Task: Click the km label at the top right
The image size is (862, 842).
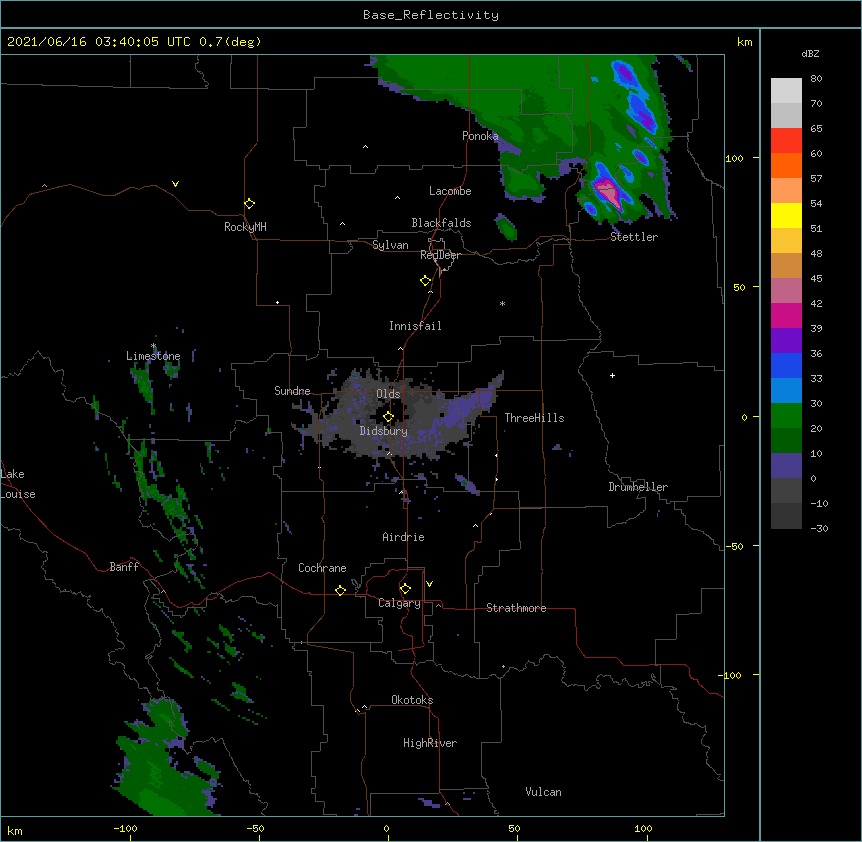Action: click(x=745, y=42)
